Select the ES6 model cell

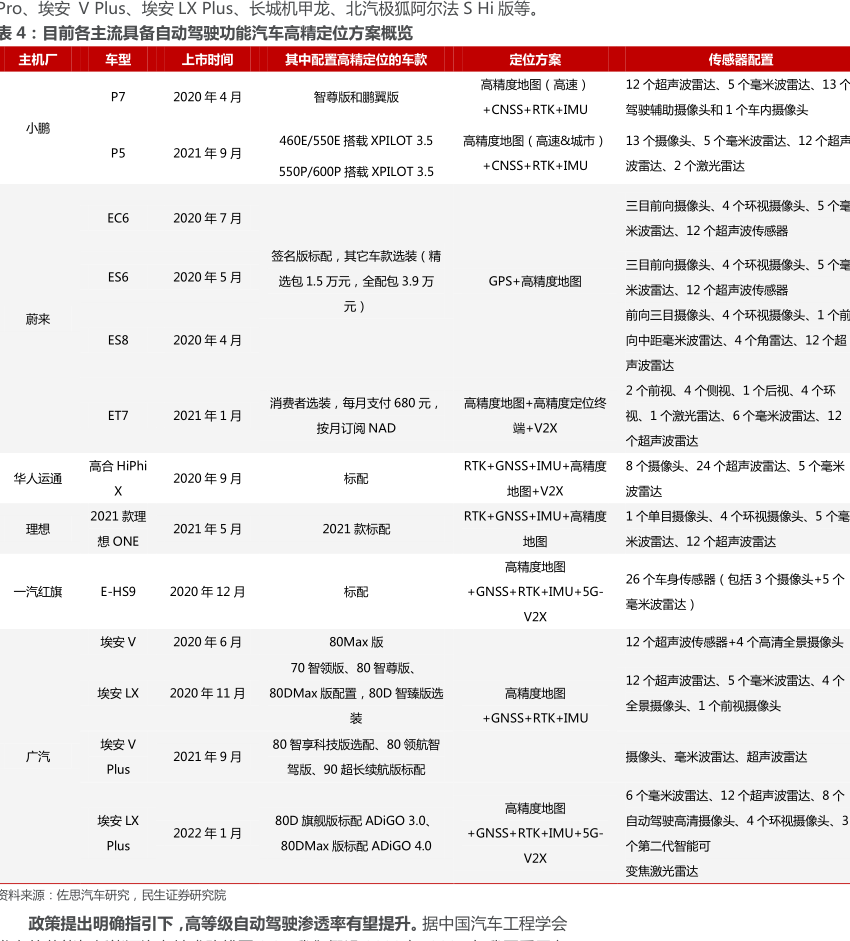[x=118, y=277]
